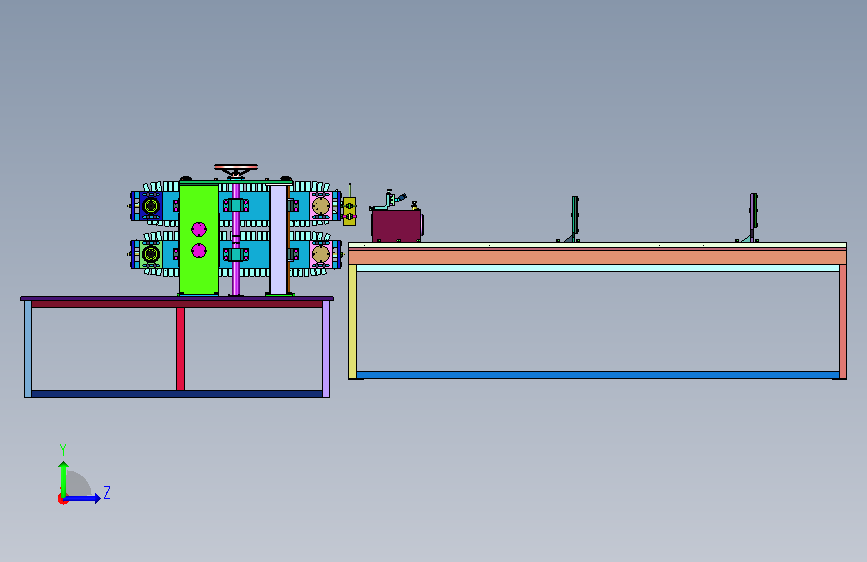Select the red origin point of the axis triad
867x562 pixels.
pyautogui.click(x=62, y=499)
